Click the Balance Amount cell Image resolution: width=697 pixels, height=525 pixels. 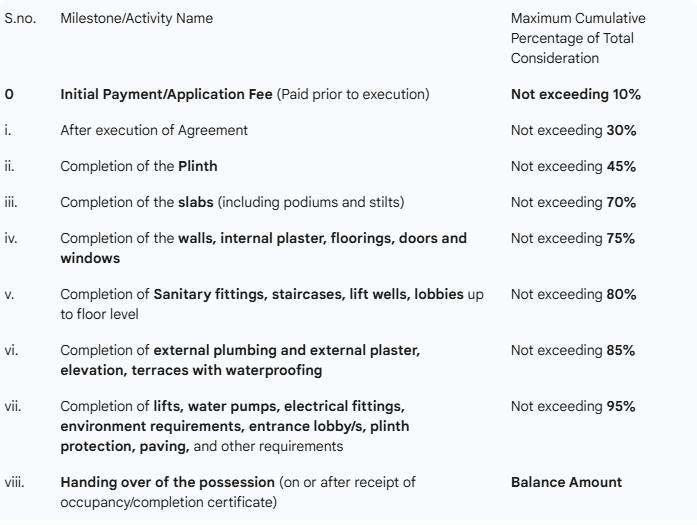coord(566,482)
